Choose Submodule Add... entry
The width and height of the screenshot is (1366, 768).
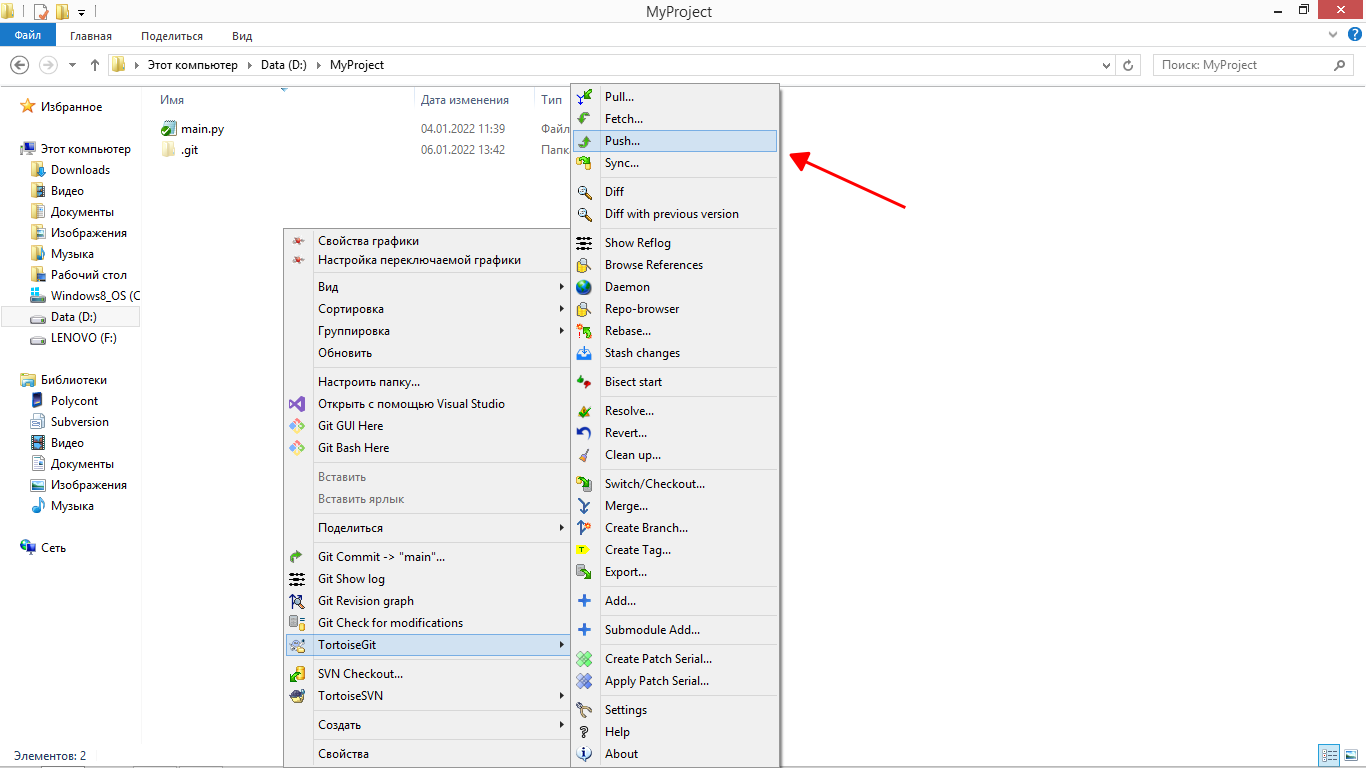pyautogui.click(x=674, y=630)
